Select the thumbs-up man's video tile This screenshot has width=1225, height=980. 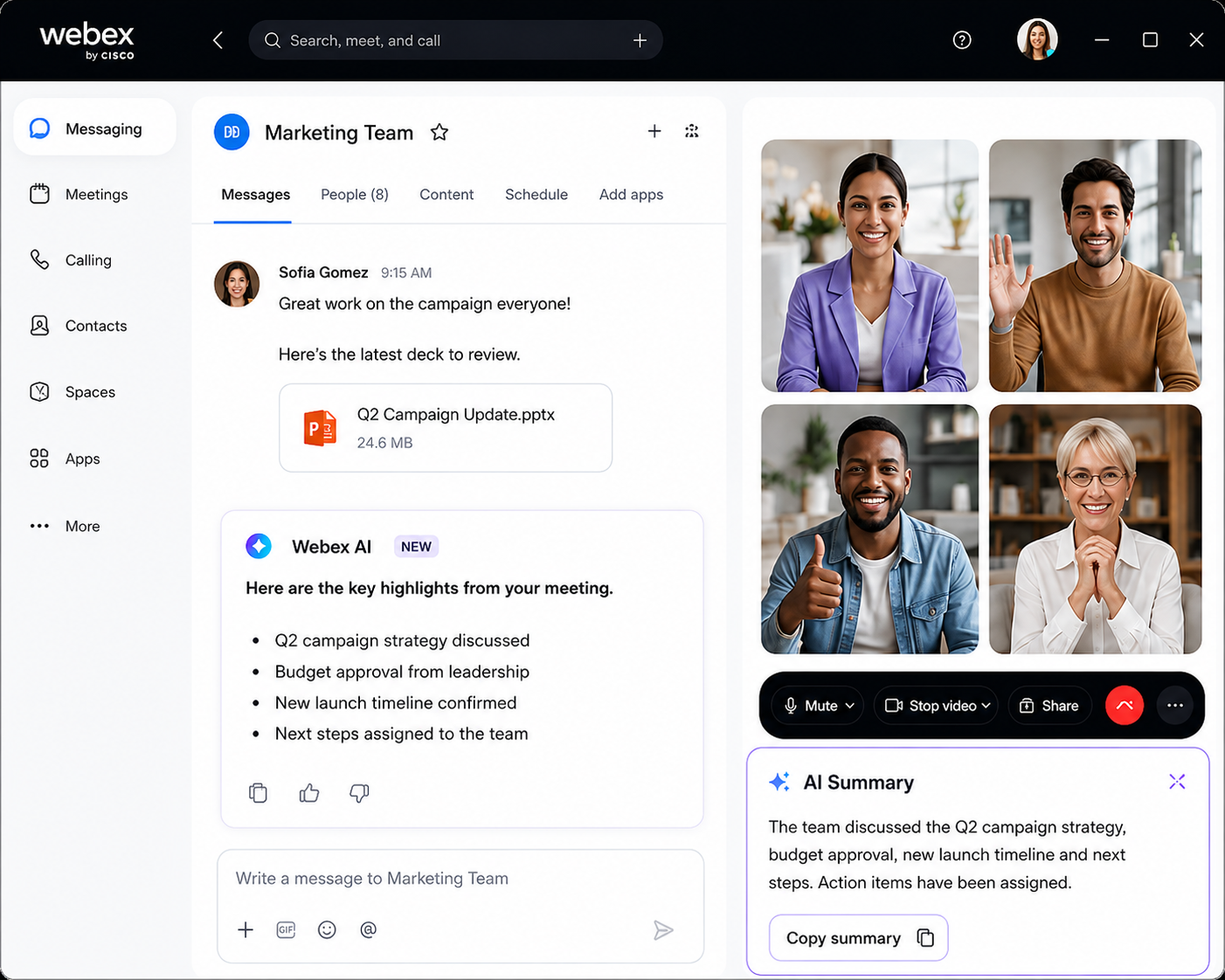pos(869,528)
